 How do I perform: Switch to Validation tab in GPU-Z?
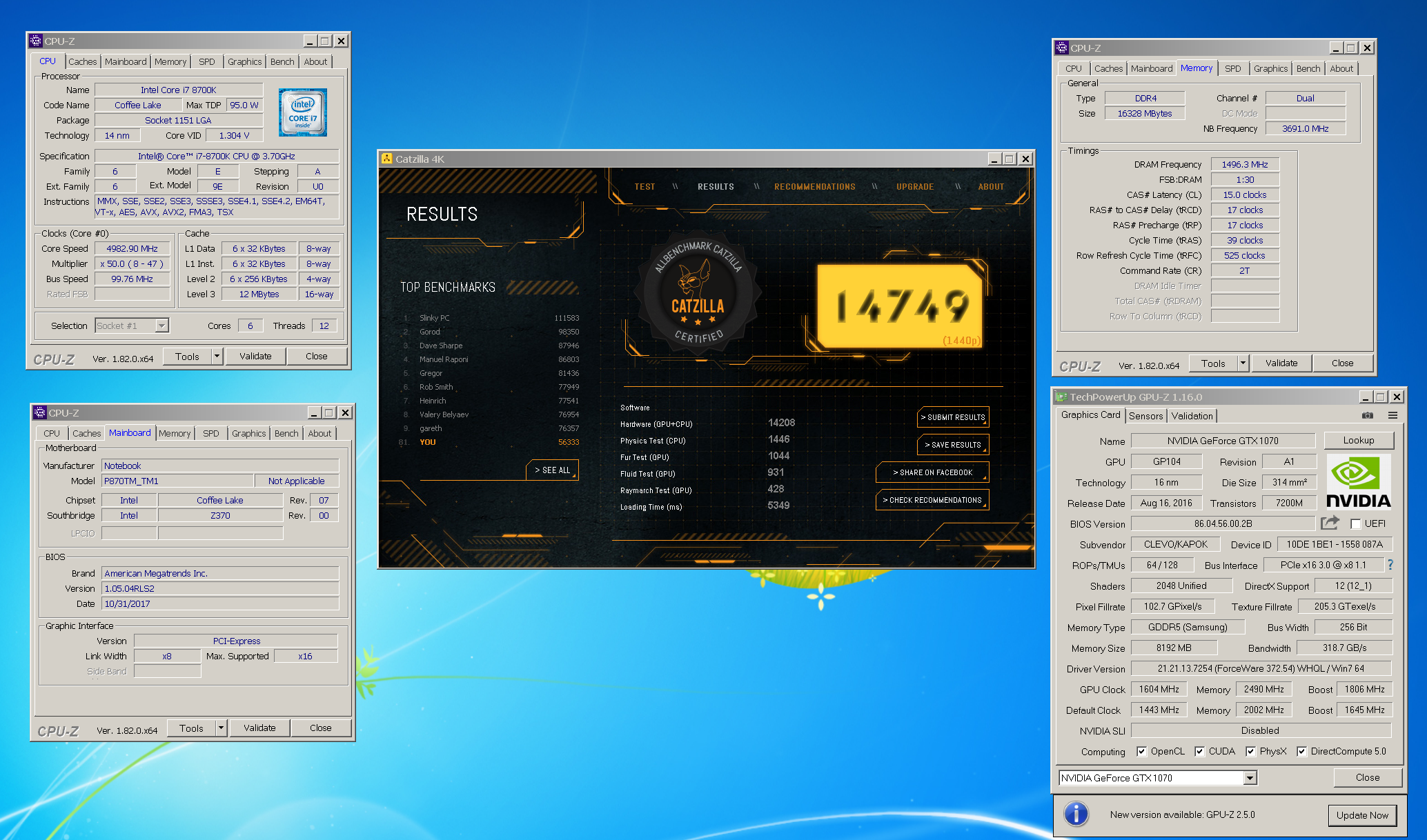(x=1192, y=416)
